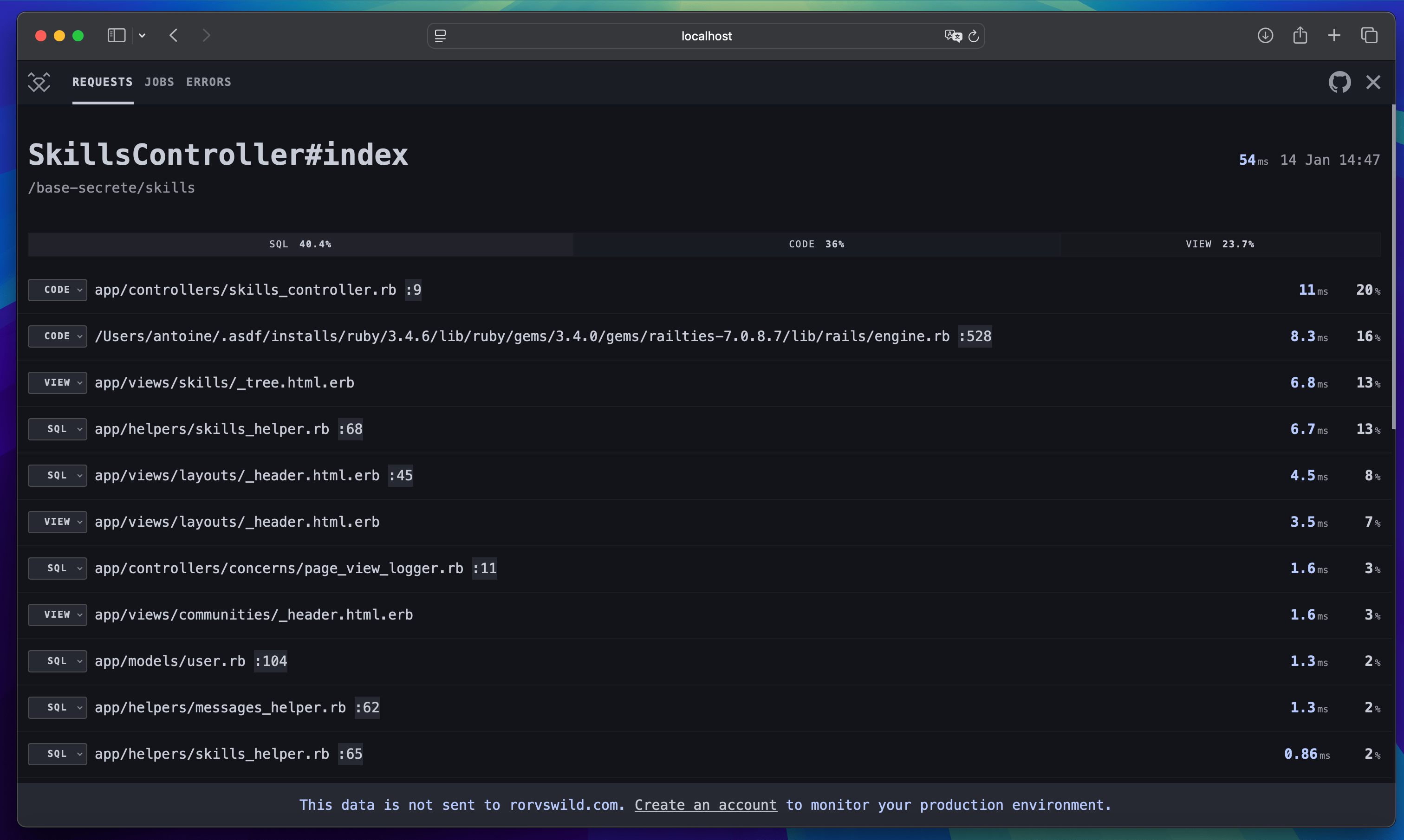Select the SQL 40.4% bar segment
The height and width of the screenshot is (840, 1404).
300,245
